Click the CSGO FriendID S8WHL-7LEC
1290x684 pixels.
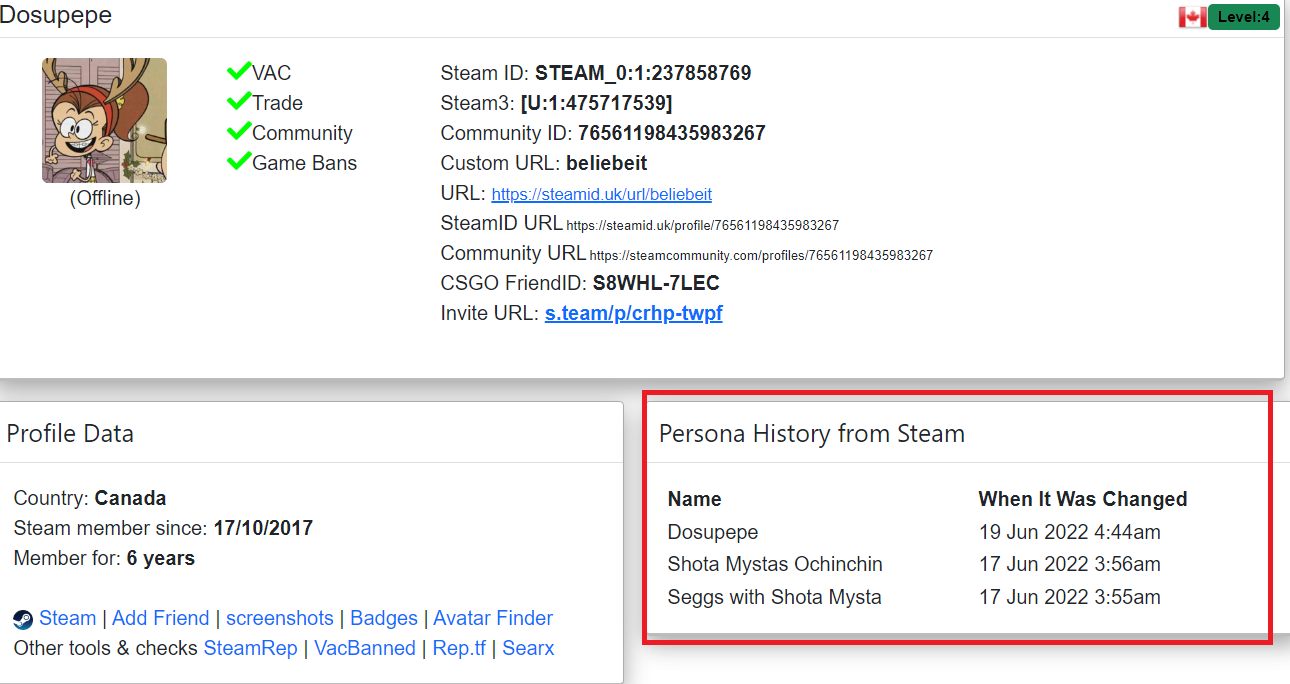tap(656, 283)
